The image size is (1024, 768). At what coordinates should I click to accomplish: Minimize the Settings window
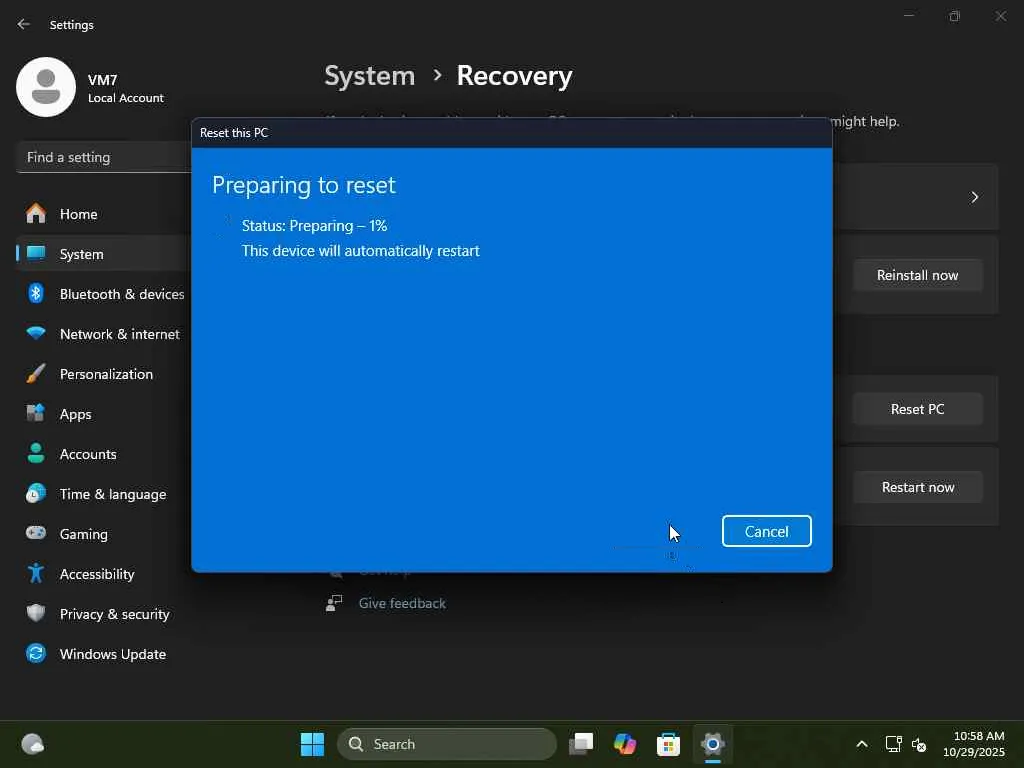[908, 16]
